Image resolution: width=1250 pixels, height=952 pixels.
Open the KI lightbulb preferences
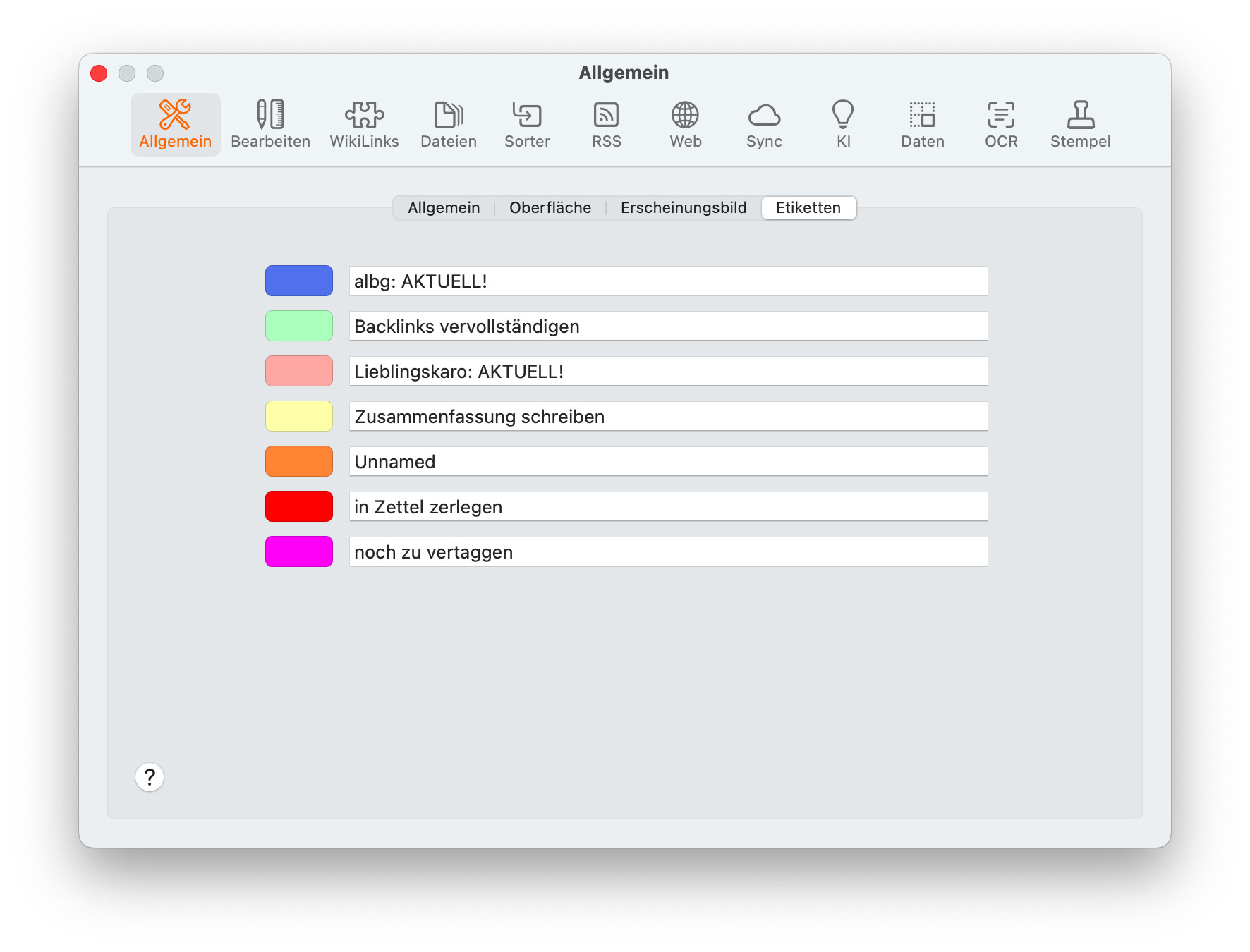[x=843, y=125]
